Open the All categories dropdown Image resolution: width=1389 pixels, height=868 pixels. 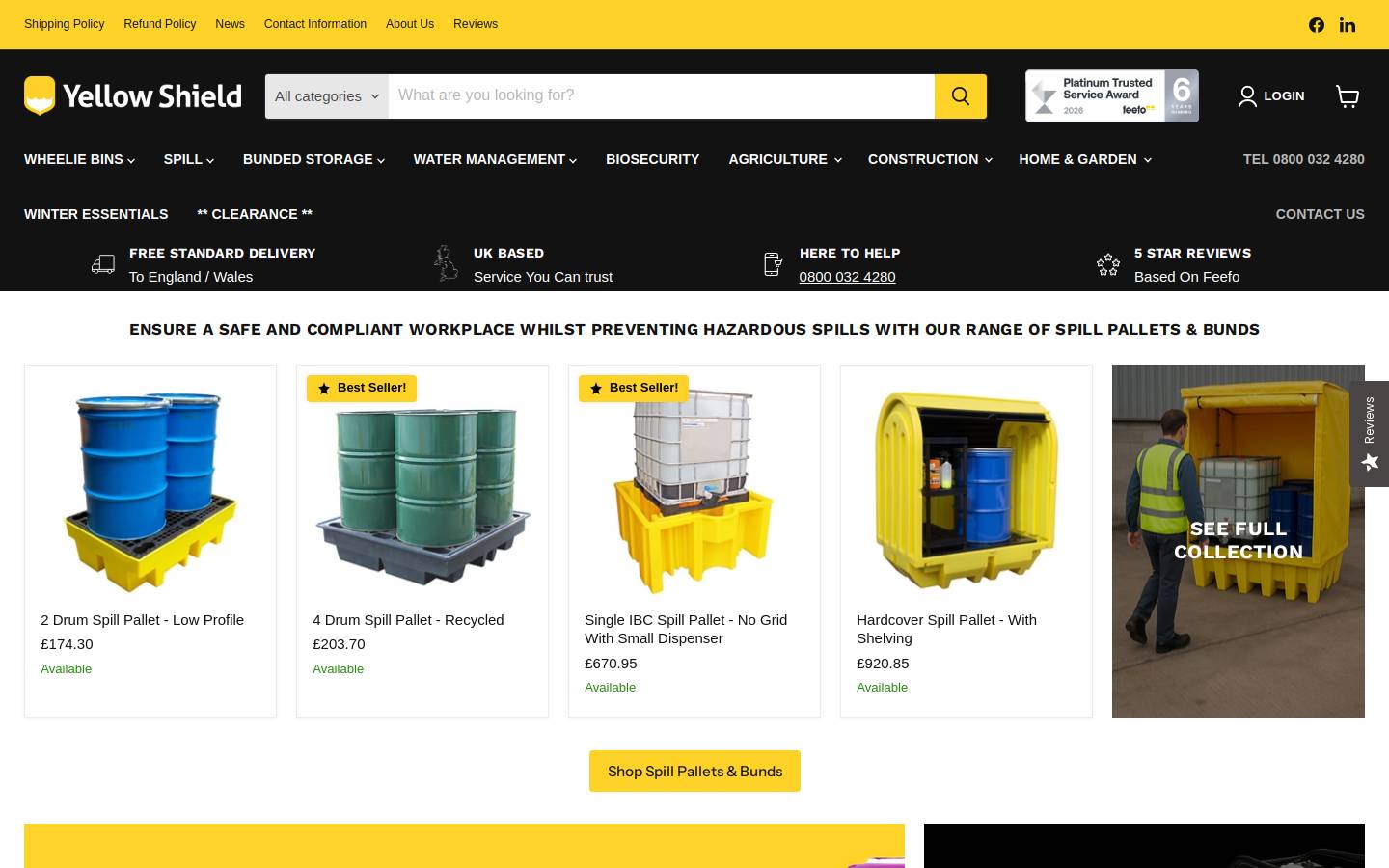(x=327, y=96)
